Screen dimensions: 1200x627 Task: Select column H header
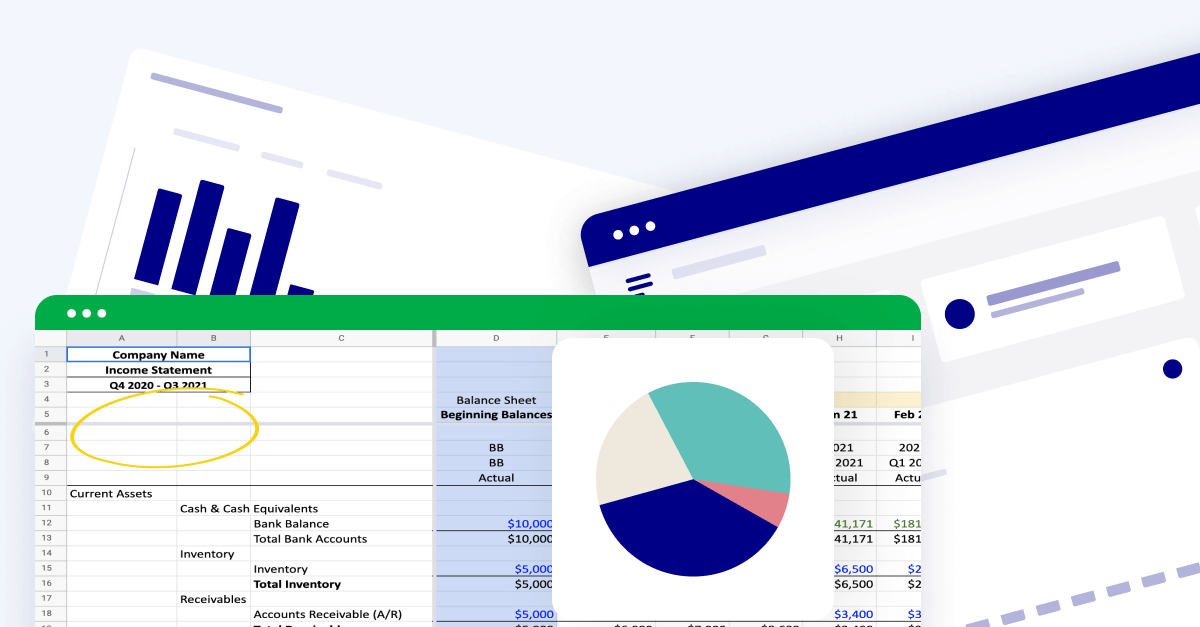[840, 338]
